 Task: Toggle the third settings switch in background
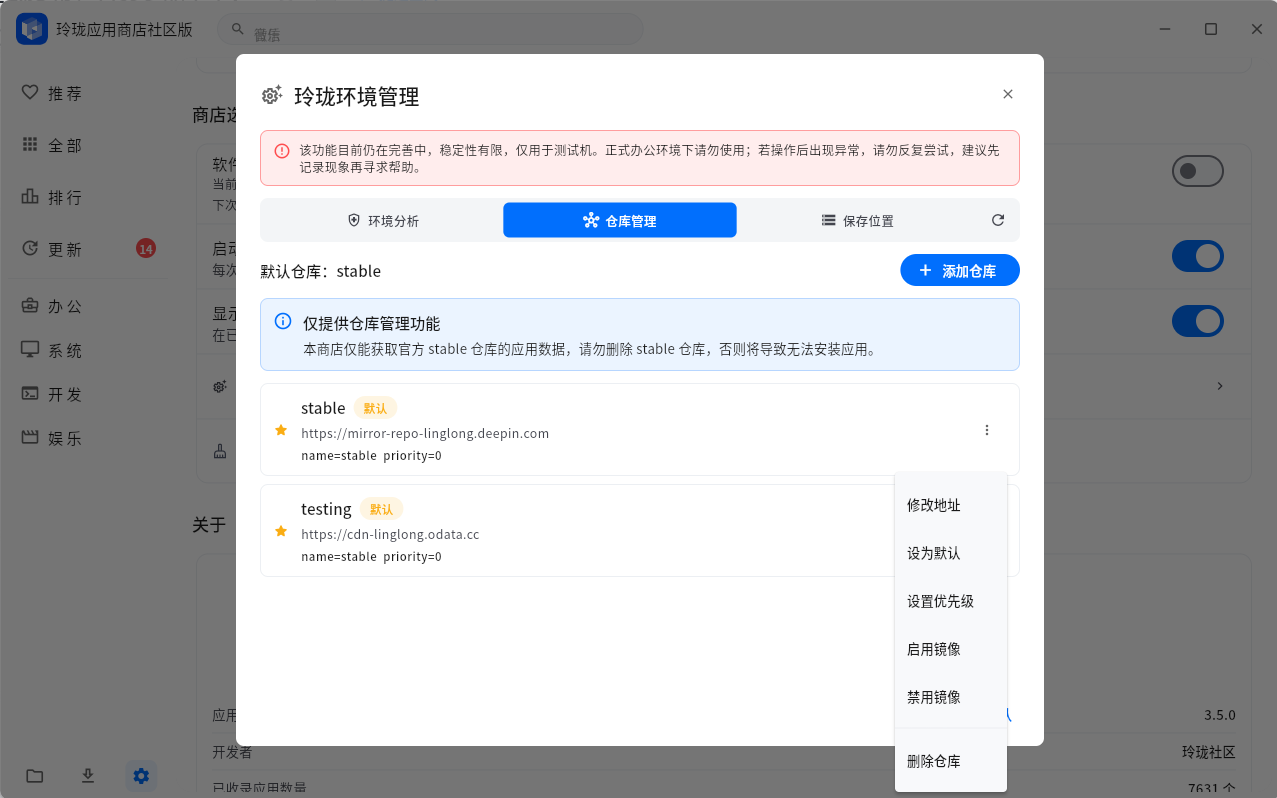pyautogui.click(x=1198, y=321)
